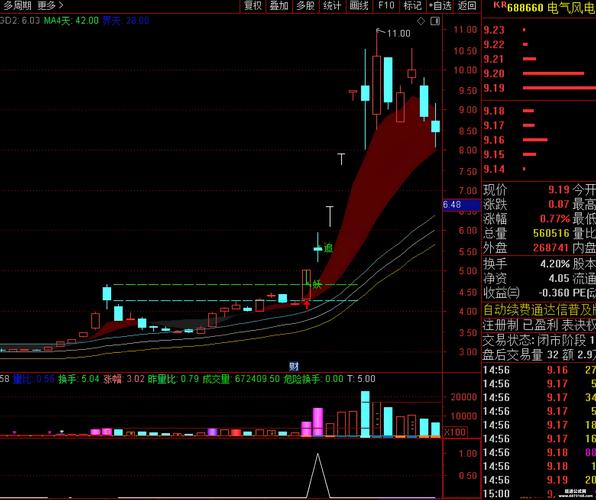Image resolution: width=596 pixels, height=500 pixels.
Task: Click the tallest cyan volume bar
Action: click(365, 414)
